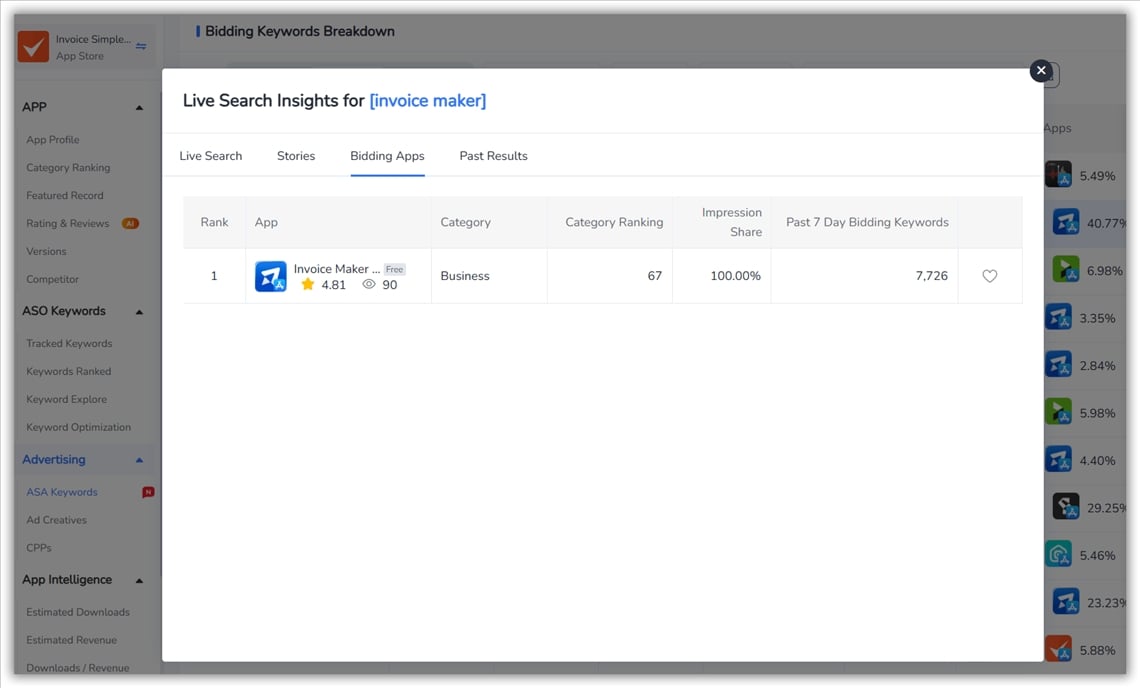
Task: Close the Live Search Insights dialog
Action: pyautogui.click(x=1041, y=71)
